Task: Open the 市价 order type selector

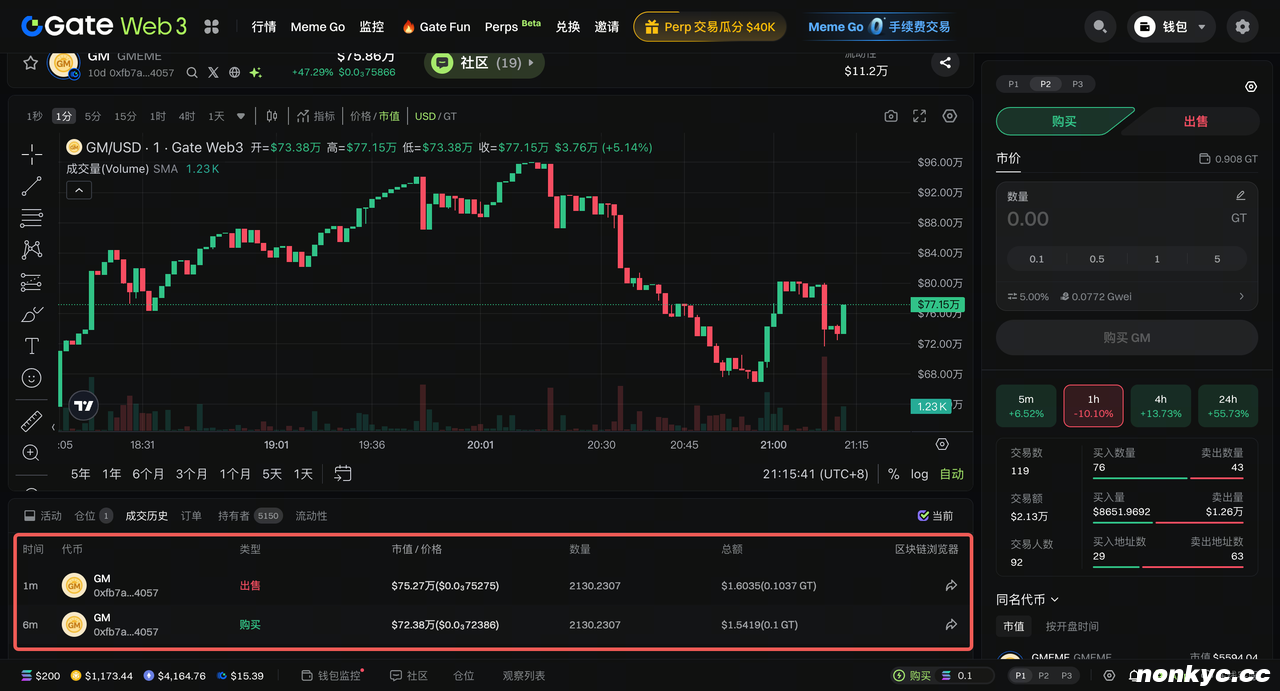Action: click(x=1008, y=158)
